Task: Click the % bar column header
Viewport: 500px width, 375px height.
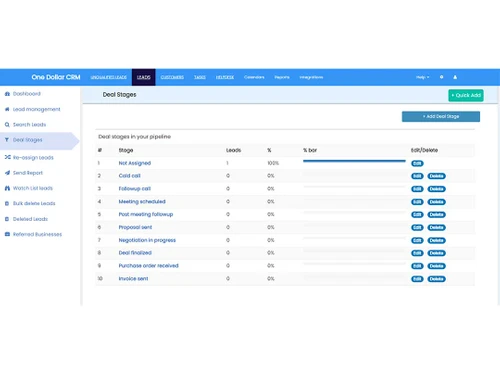Action: tap(310, 150)
